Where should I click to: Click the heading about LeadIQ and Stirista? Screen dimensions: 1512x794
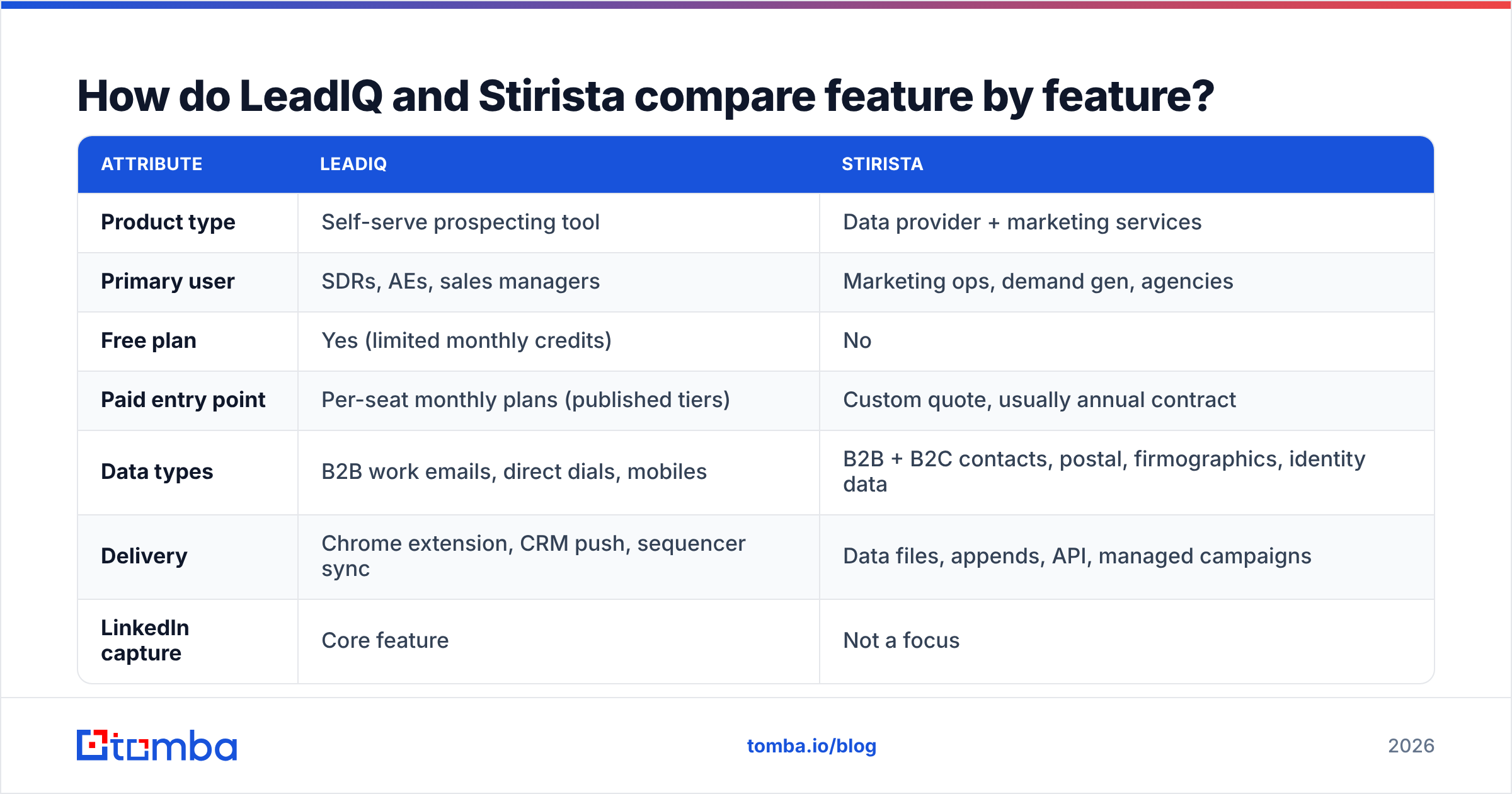tap(646, 96)
